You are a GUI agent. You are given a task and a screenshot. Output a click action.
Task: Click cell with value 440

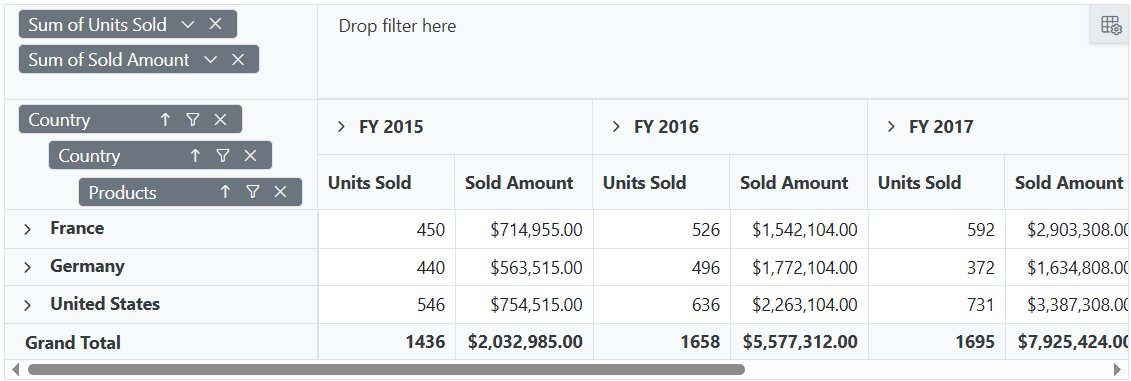pos(386,268)
